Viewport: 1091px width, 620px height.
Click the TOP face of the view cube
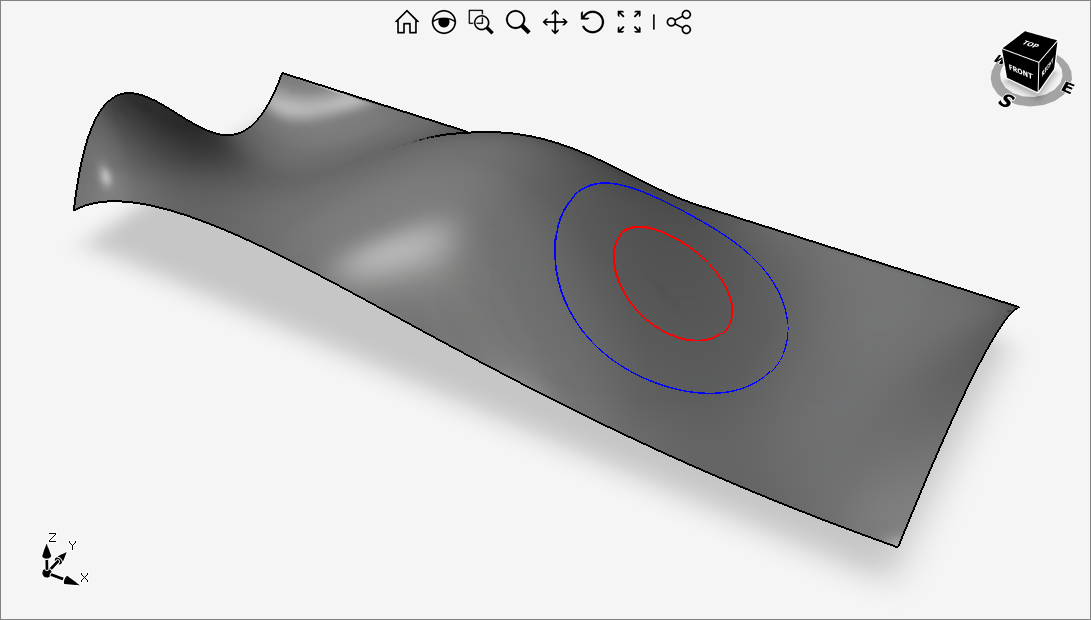coord(1028,45)
